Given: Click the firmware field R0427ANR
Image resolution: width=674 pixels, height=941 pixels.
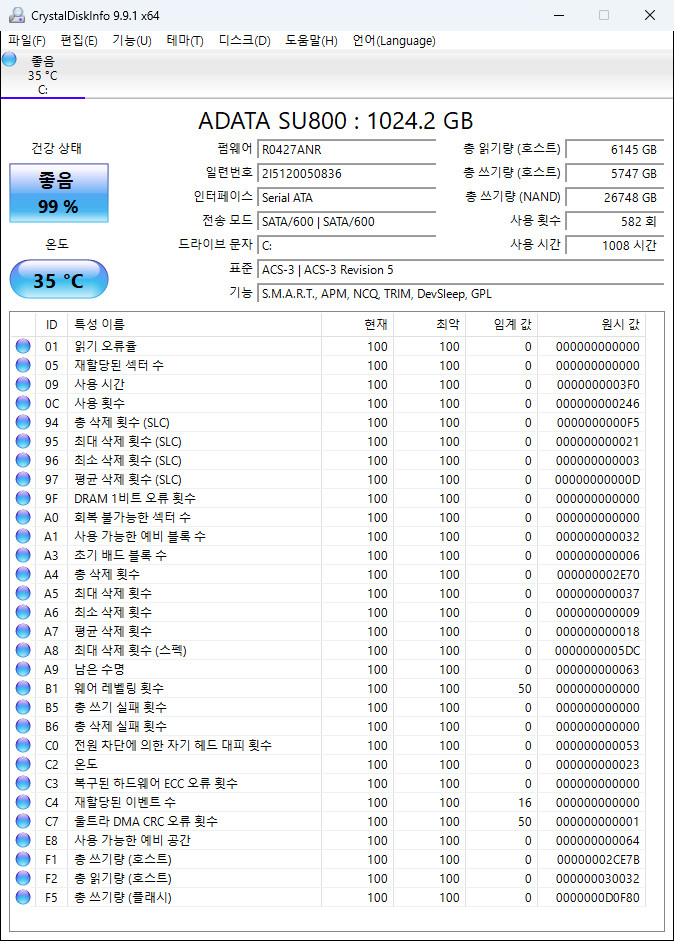Looking at the screenshot, I should pos(346,150).
